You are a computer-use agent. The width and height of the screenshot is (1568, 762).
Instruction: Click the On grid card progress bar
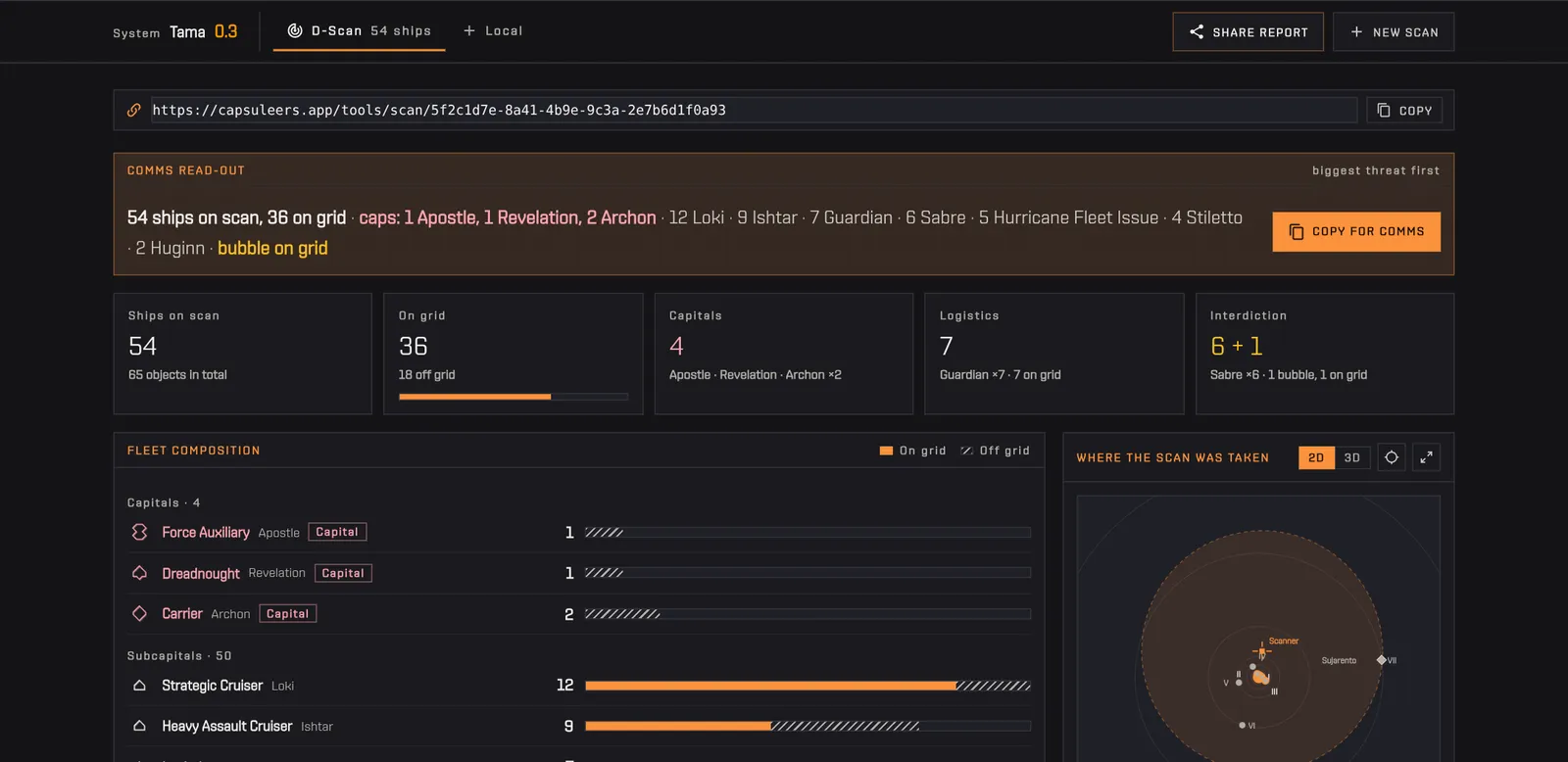point(514,397)
